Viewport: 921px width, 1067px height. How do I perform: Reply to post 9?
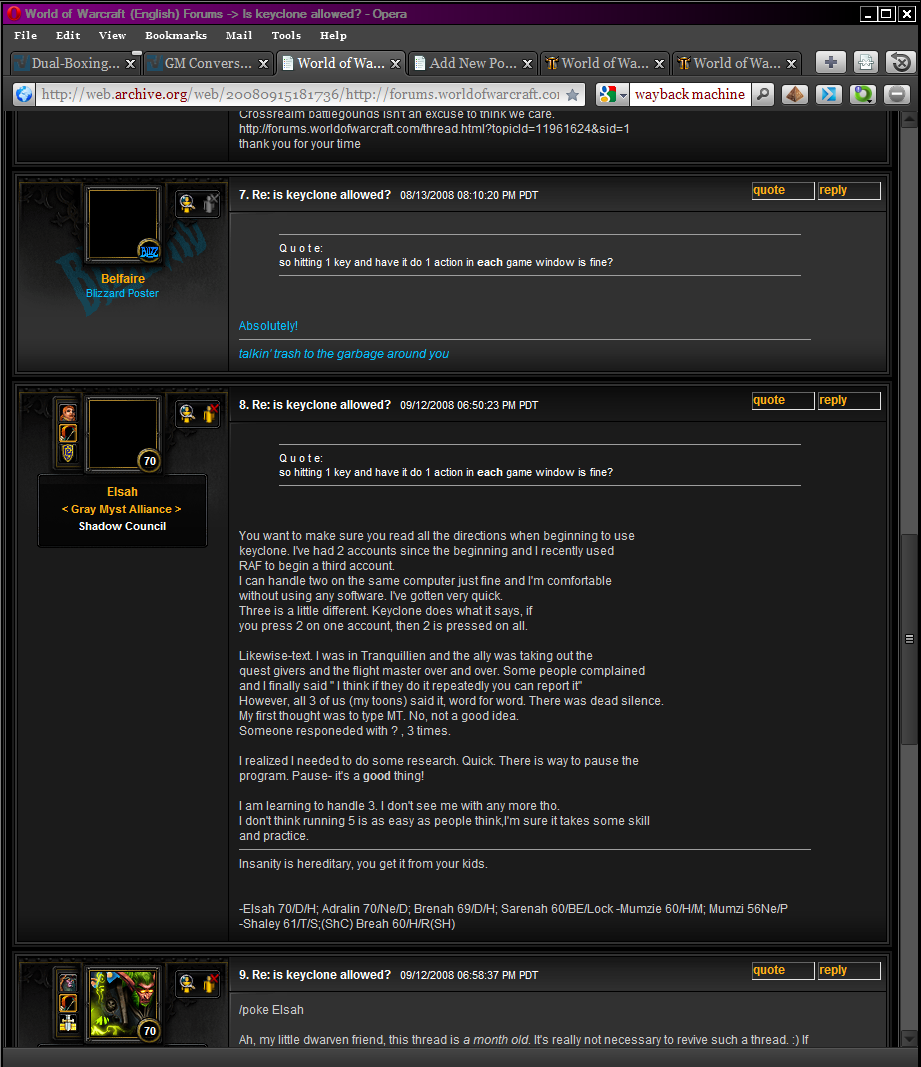click(849, 971)
